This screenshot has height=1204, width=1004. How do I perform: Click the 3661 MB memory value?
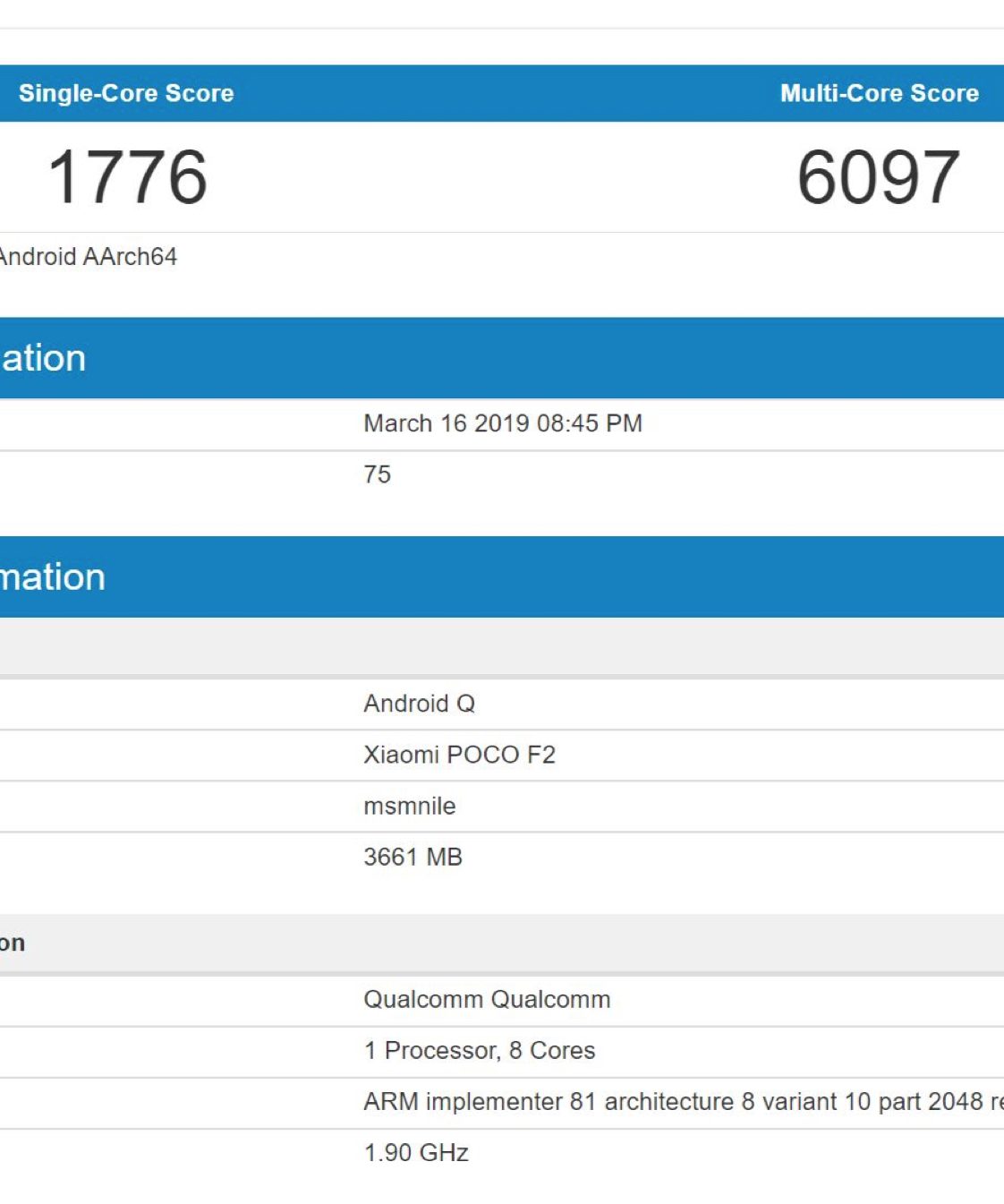(413, 858)
